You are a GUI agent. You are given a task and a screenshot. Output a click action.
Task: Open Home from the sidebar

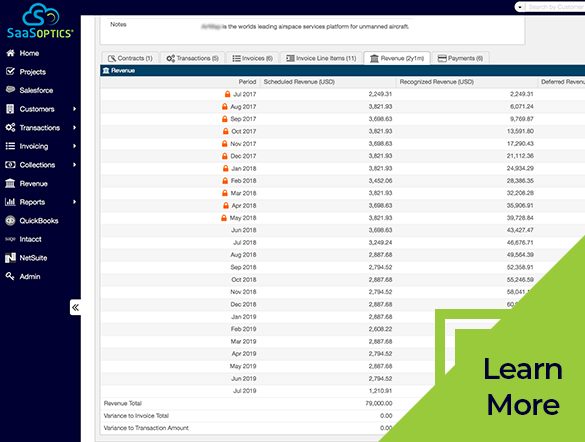(29, 53)
